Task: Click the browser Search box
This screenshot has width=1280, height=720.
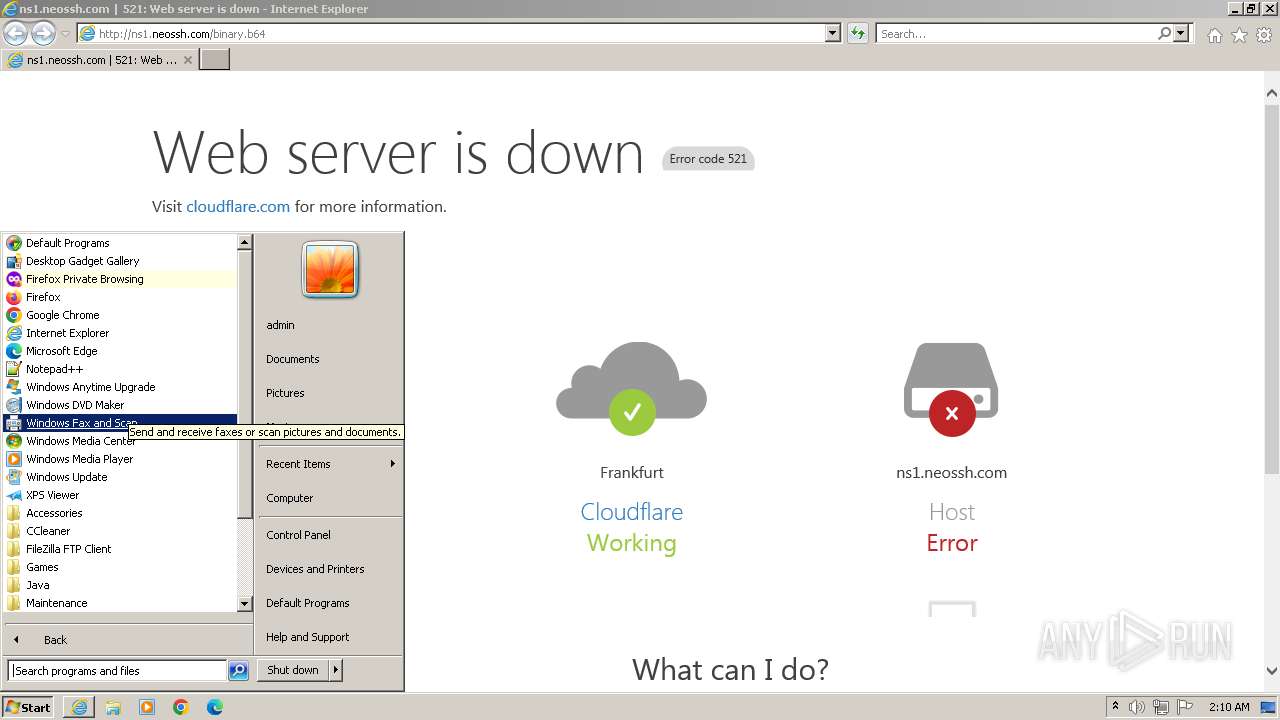Action: tap(1016, 34)
